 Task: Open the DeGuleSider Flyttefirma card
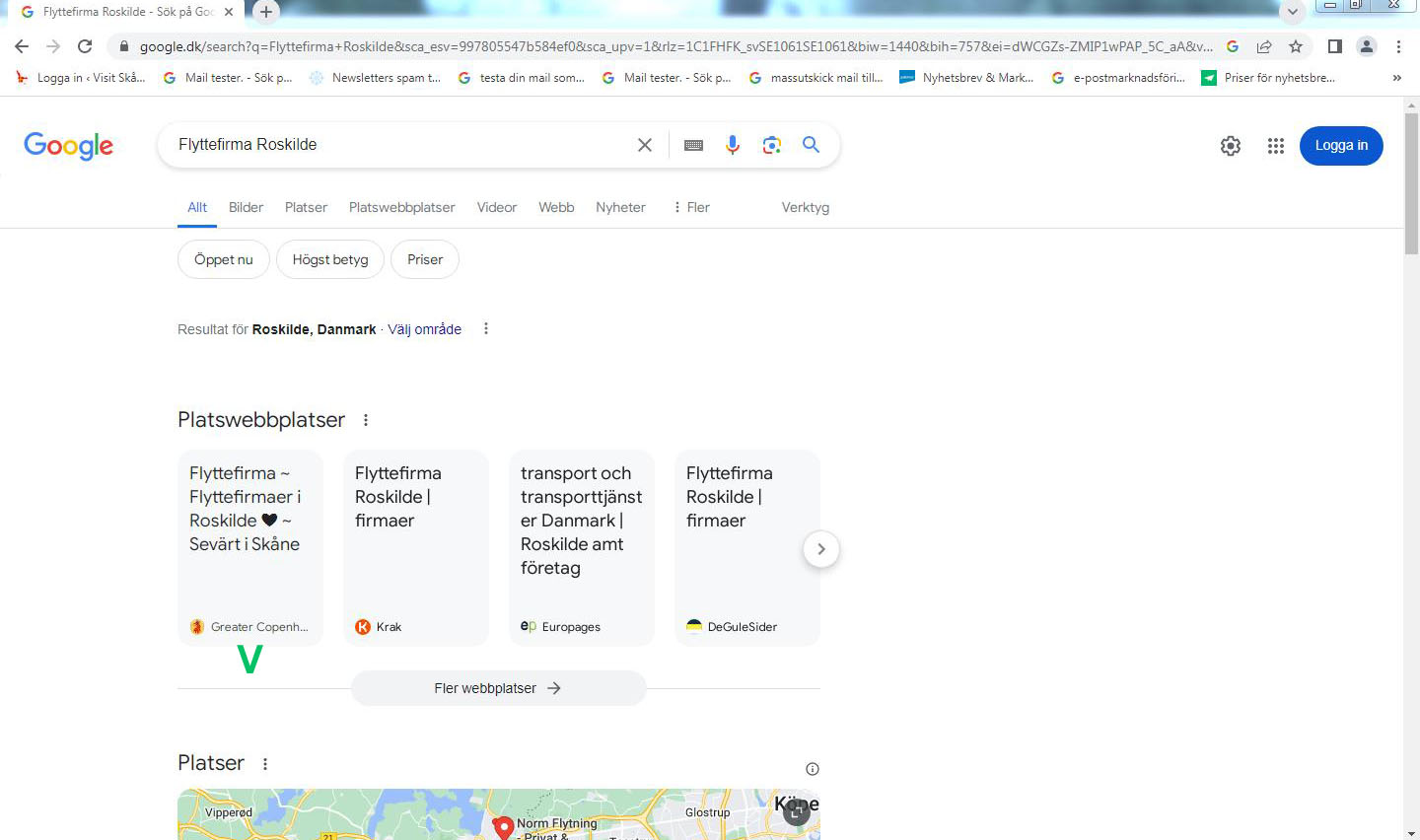[747, 548]
